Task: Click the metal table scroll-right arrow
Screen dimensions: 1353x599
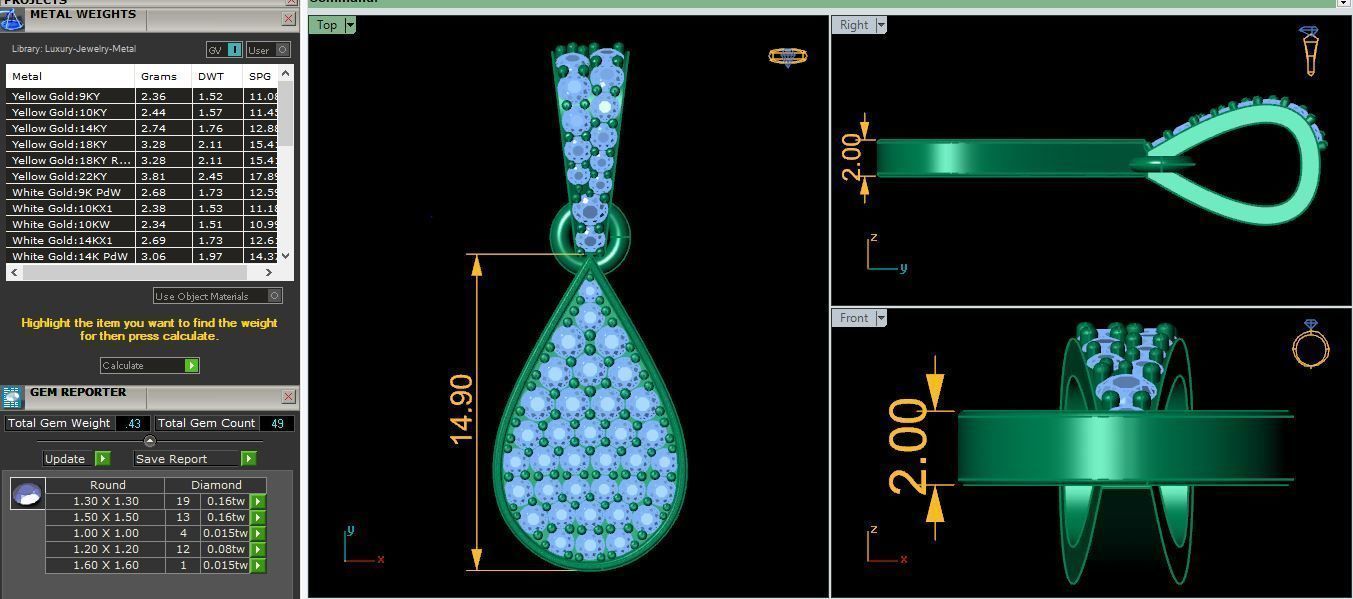Action: [x=268, y=272]
